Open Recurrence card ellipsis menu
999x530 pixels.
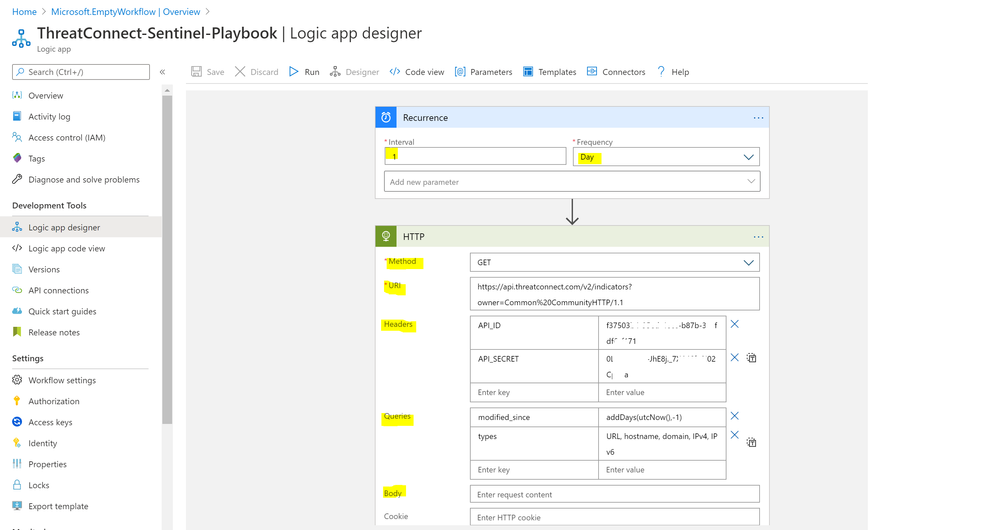tap(758, 118)
